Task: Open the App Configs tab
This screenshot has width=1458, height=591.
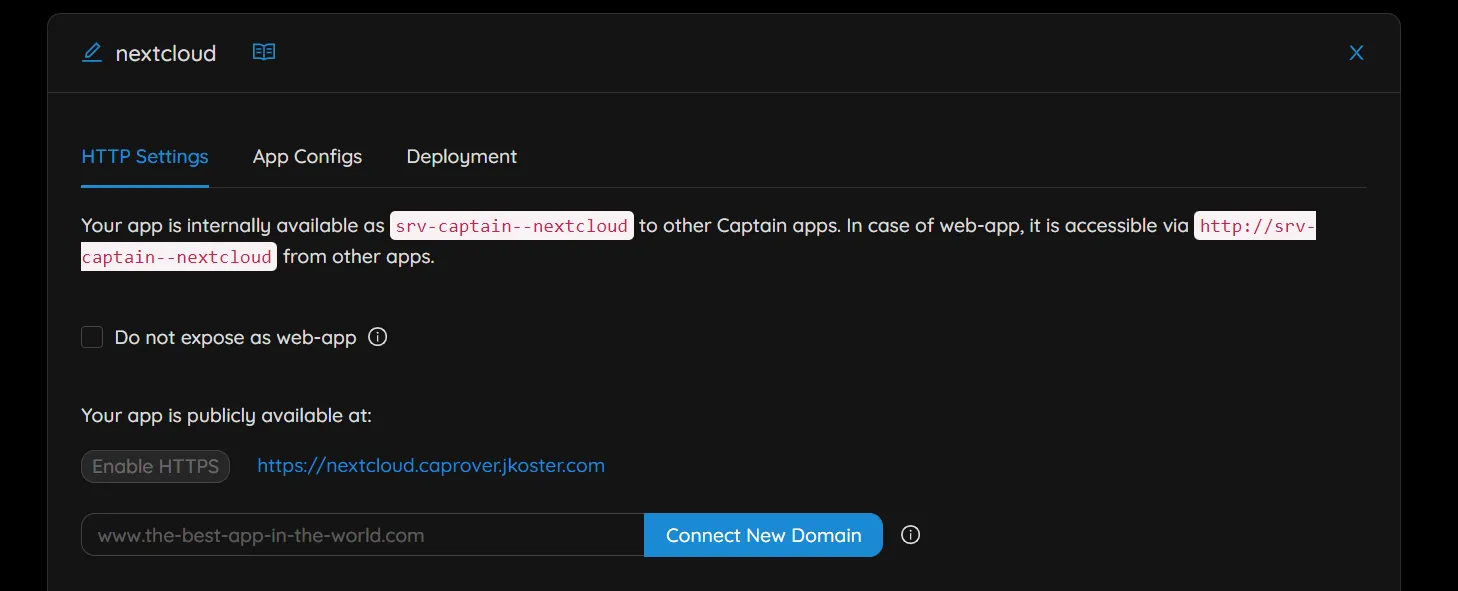Action: pos(307,157)
